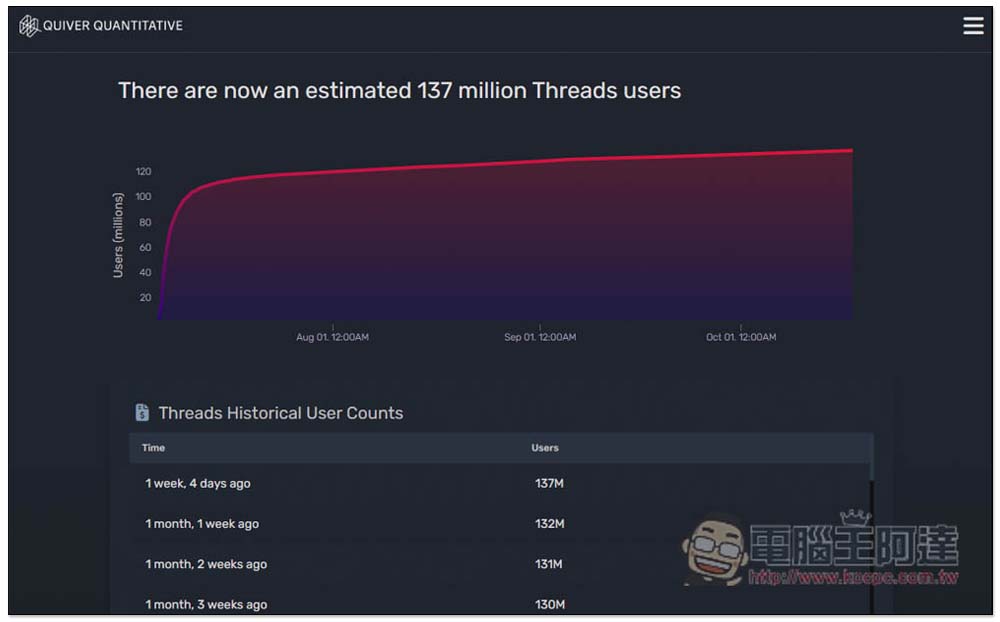This screenshot has height=622, width=1000.
Task: Click the 137M user count cell
Action: click(549, 484)
